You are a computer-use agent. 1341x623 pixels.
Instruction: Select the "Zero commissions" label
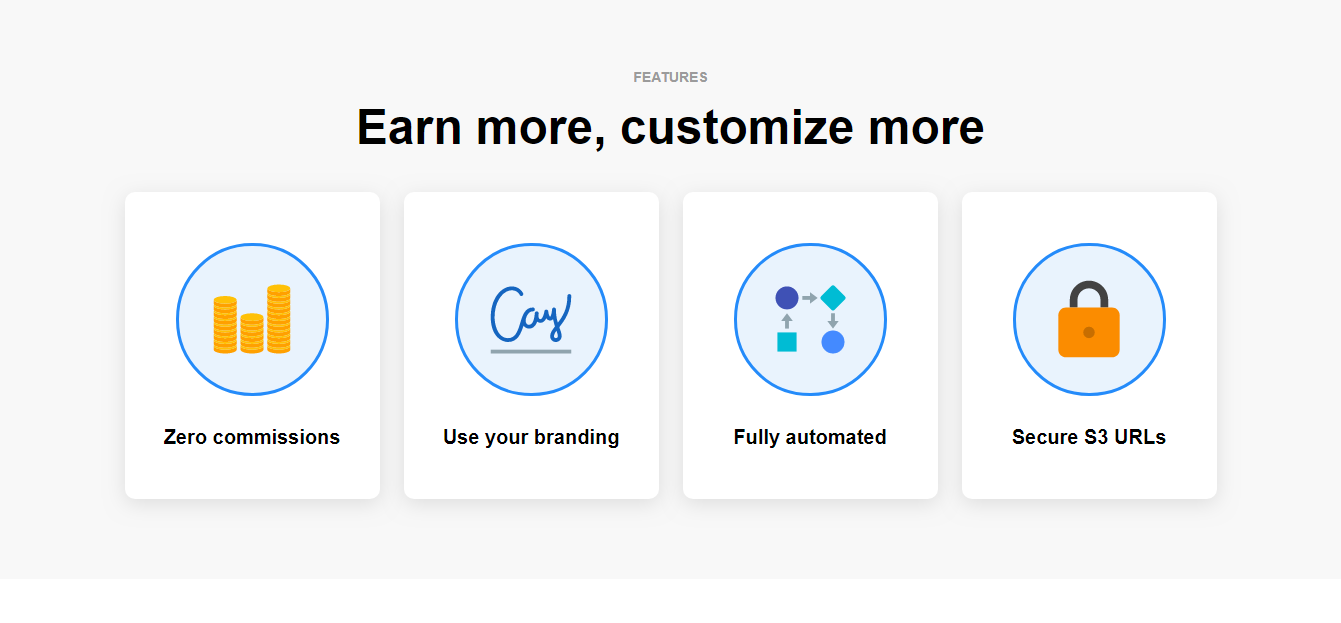(252, 437)
